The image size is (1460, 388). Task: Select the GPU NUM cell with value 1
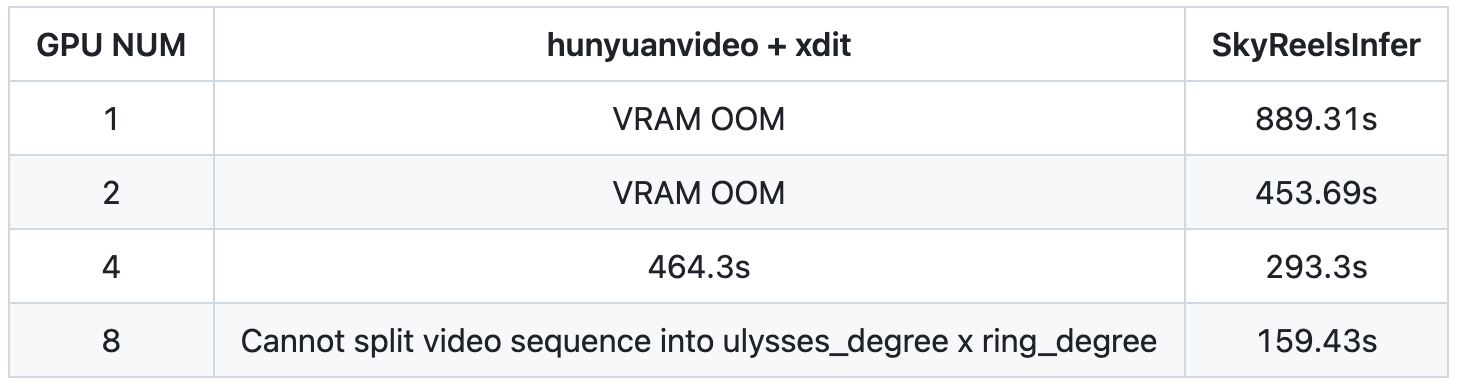point(111,119)
